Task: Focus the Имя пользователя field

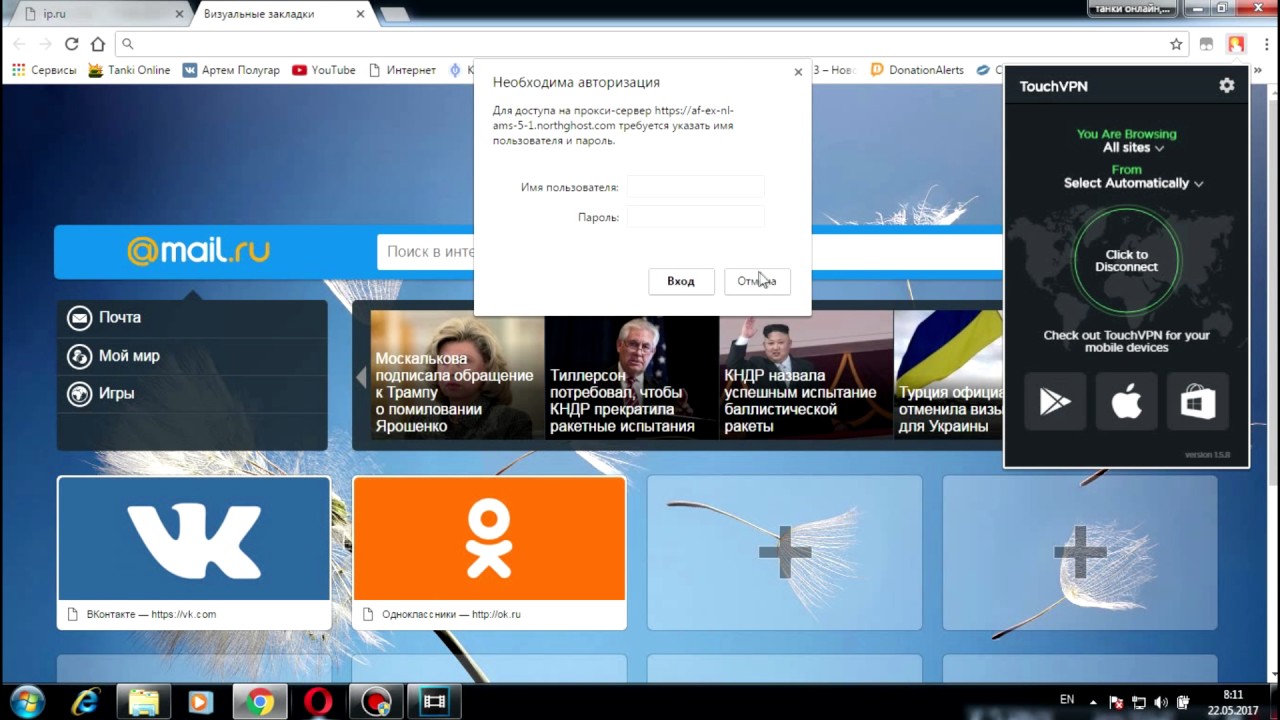Action: [695, 187]
